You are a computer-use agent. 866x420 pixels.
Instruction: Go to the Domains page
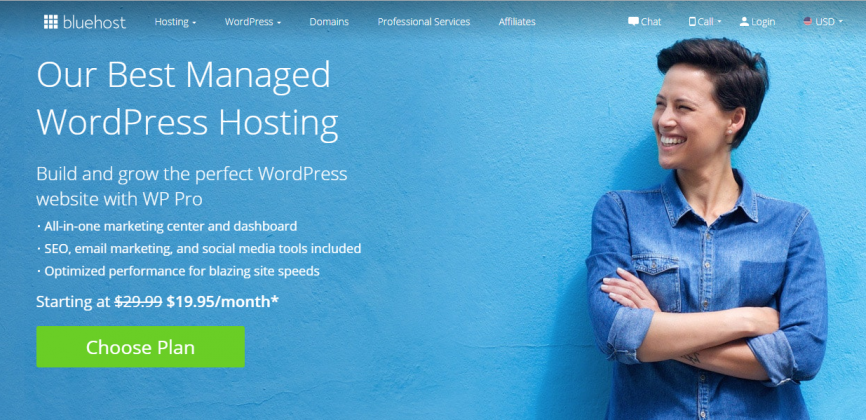click(x=329, y=22)
